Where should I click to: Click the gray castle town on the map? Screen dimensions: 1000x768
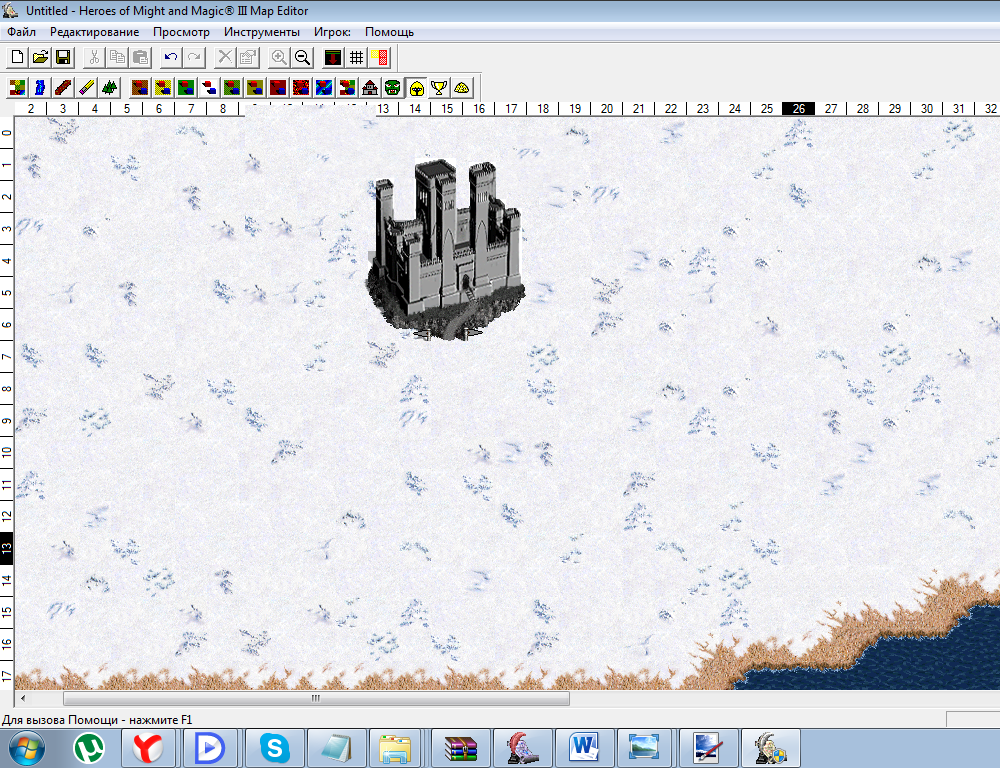[446, 249]
